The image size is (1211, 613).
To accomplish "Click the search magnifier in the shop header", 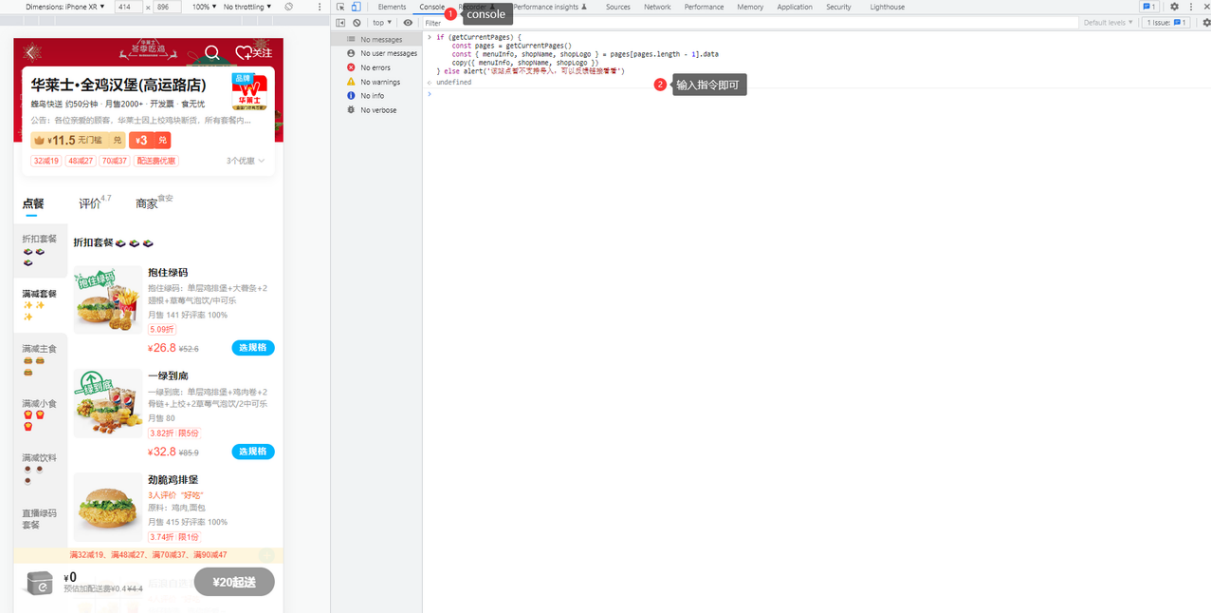I will (x=212, y=53).
